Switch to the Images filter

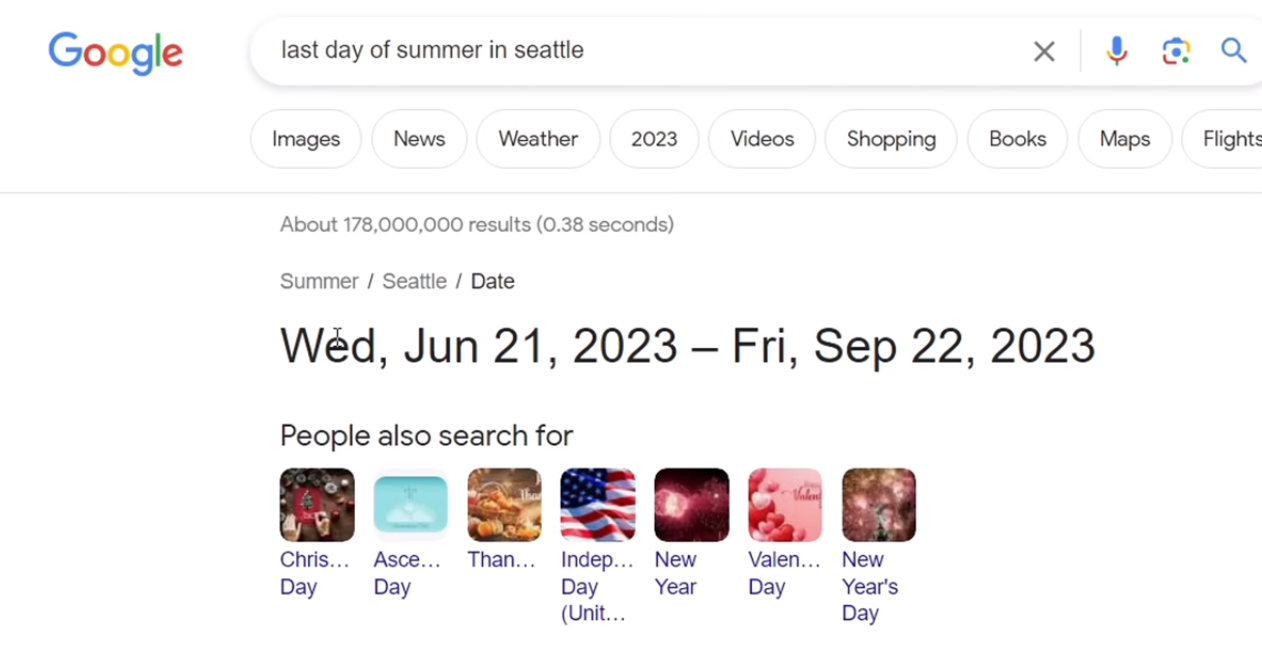[x=306, y=139]
